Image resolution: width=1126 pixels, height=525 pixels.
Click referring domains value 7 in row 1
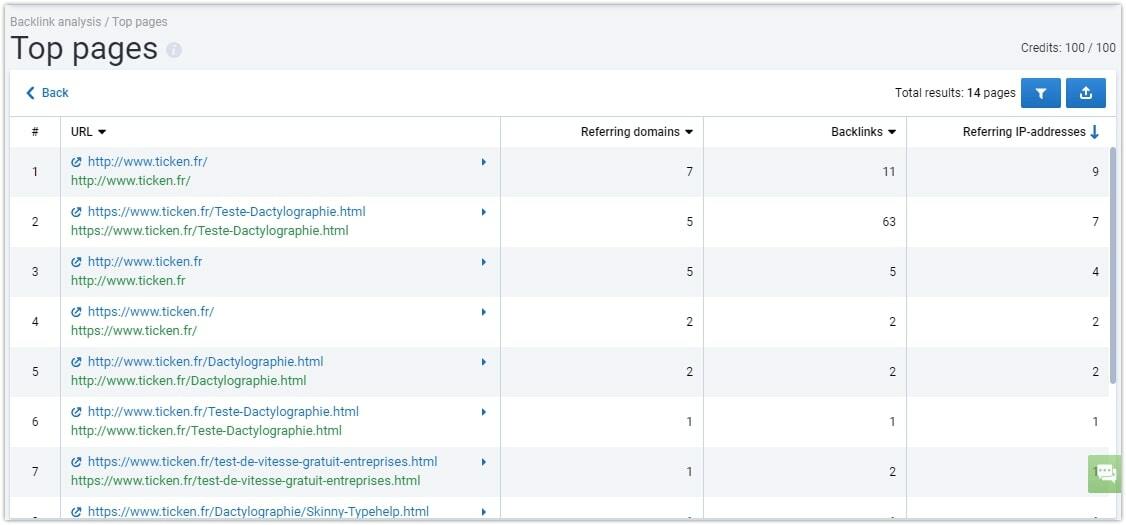coord(689,172)
